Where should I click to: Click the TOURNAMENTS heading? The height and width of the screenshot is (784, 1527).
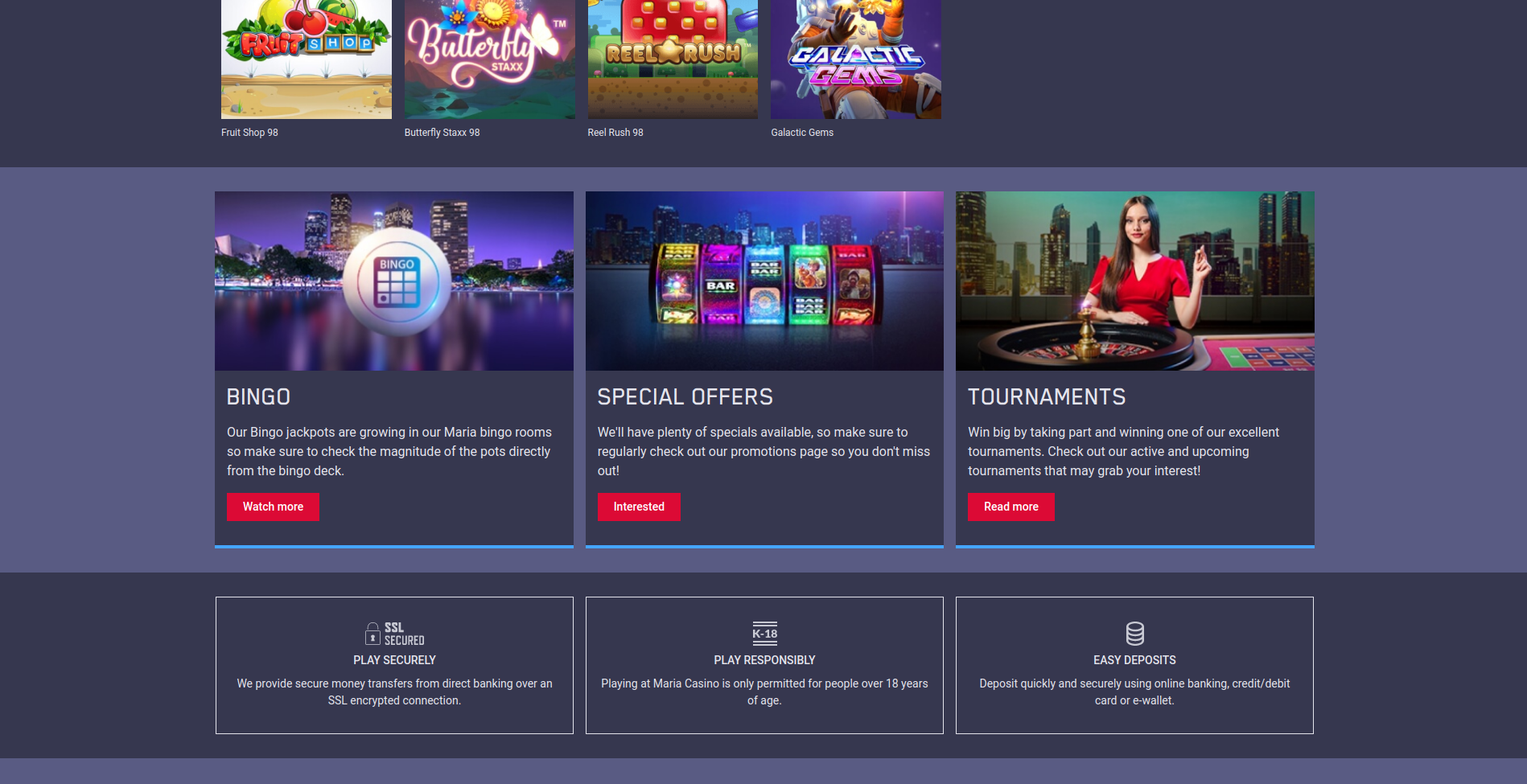click(1047, 397)
